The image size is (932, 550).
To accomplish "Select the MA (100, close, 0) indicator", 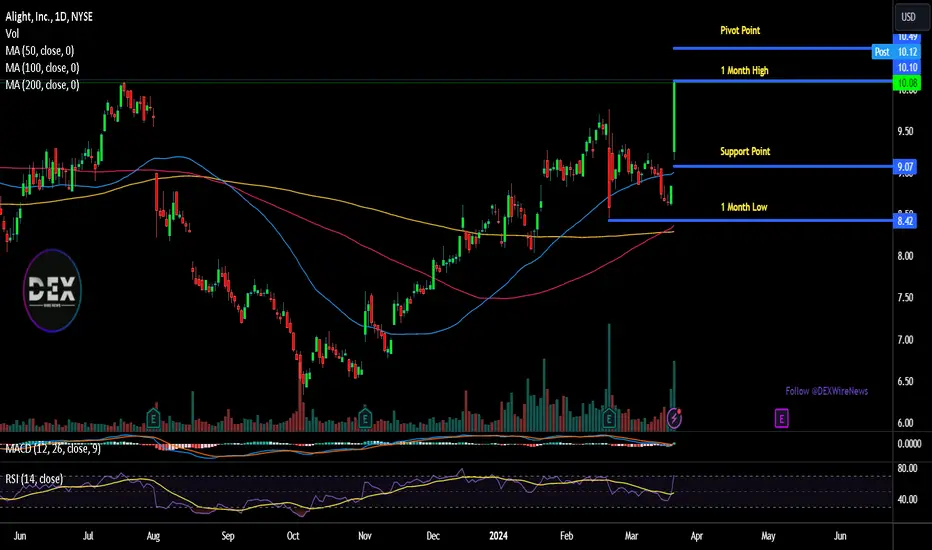I will pos(42,68).
